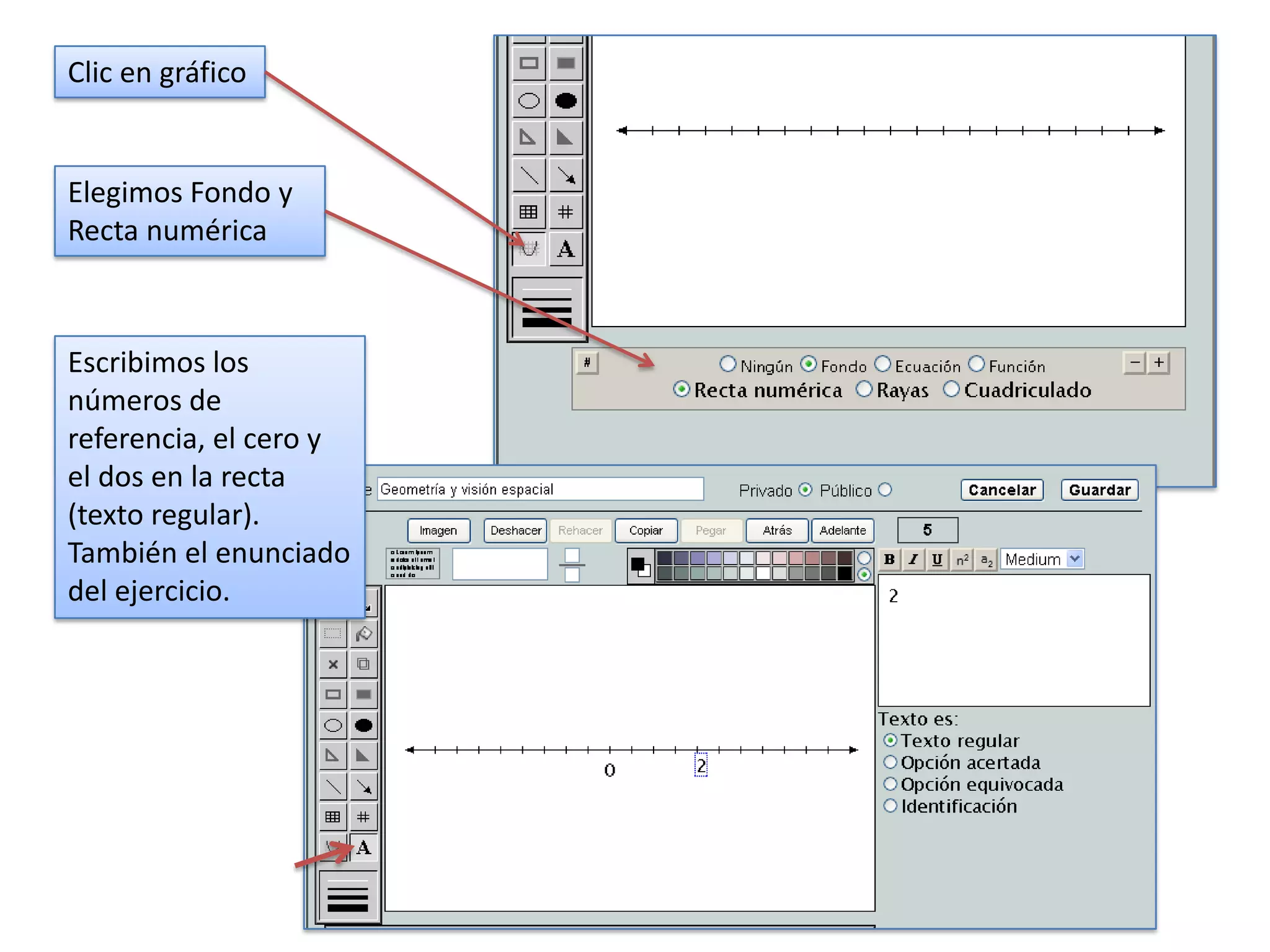Choose Cuadriculado background type

(951, 390)
